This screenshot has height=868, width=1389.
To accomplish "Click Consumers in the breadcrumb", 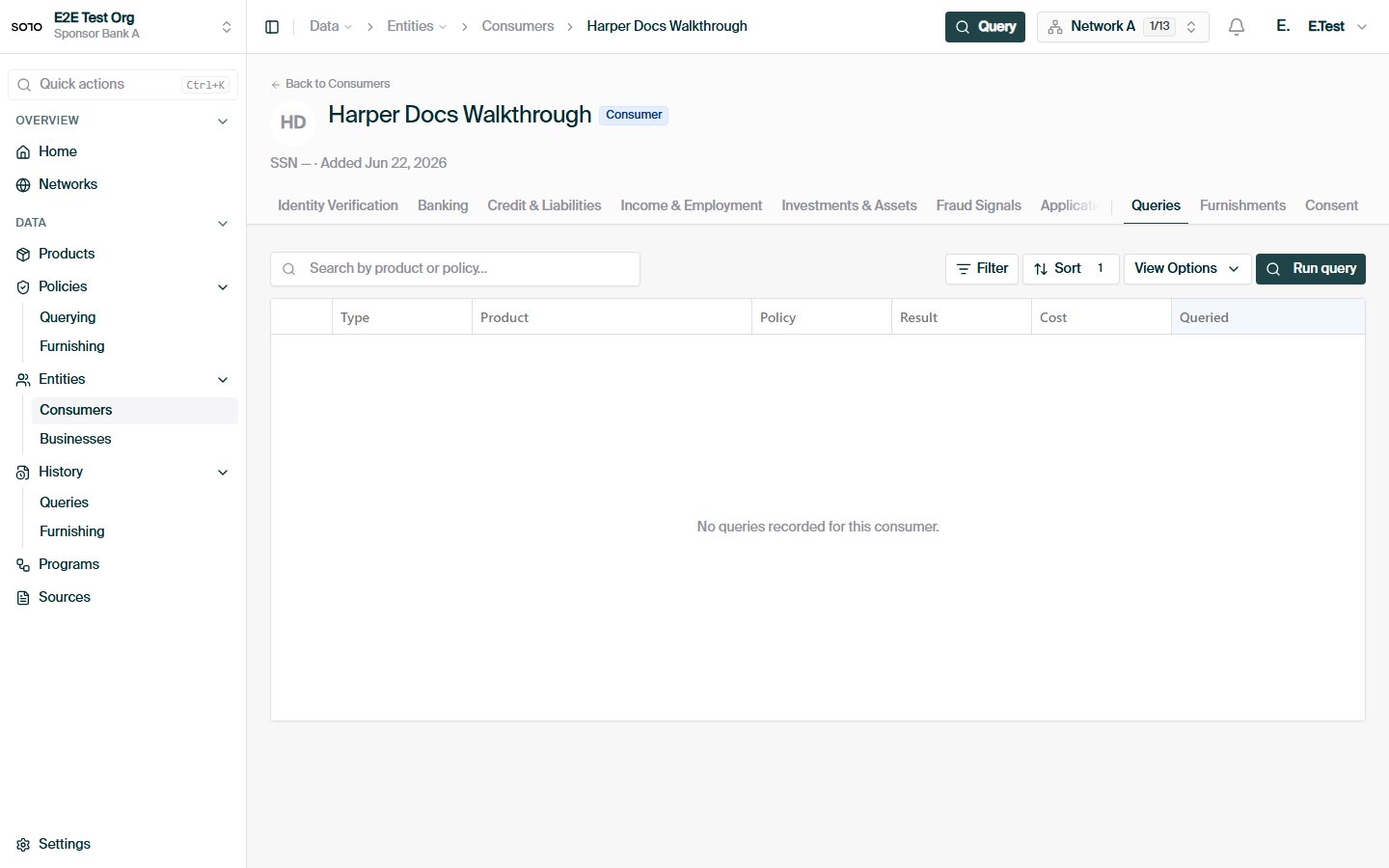I will (x=518, y=27).
